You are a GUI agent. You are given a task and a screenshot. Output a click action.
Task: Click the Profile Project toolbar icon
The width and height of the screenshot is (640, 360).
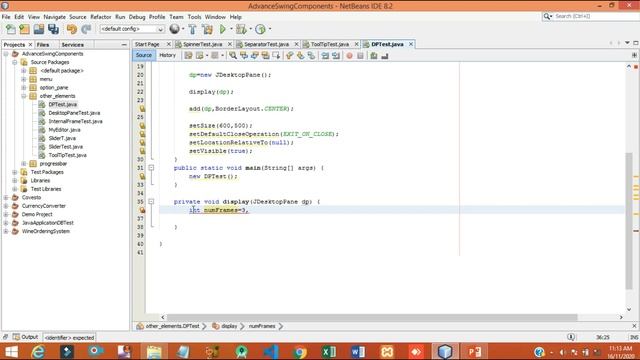[260, 29]
